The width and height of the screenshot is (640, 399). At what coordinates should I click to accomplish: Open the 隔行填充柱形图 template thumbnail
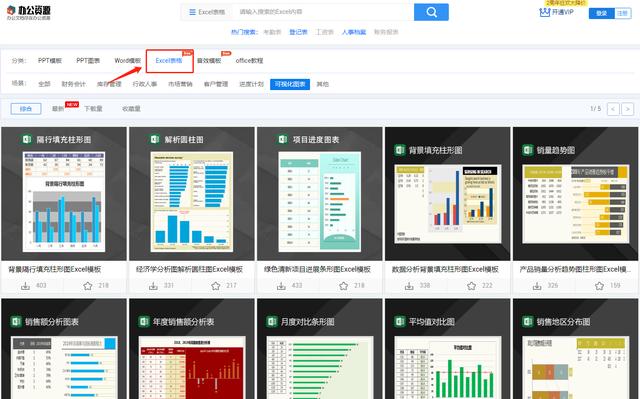click(x=64, y=194)
